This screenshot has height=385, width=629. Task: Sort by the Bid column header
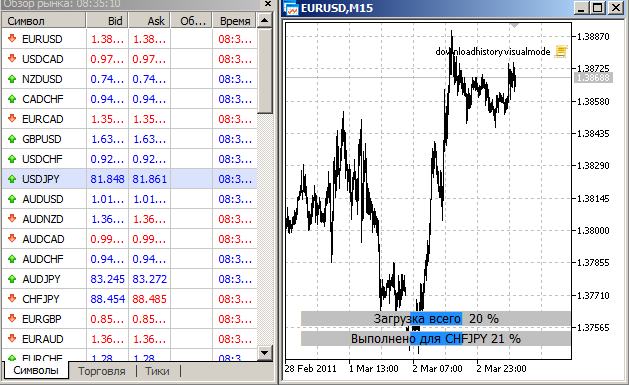[108, 20]
